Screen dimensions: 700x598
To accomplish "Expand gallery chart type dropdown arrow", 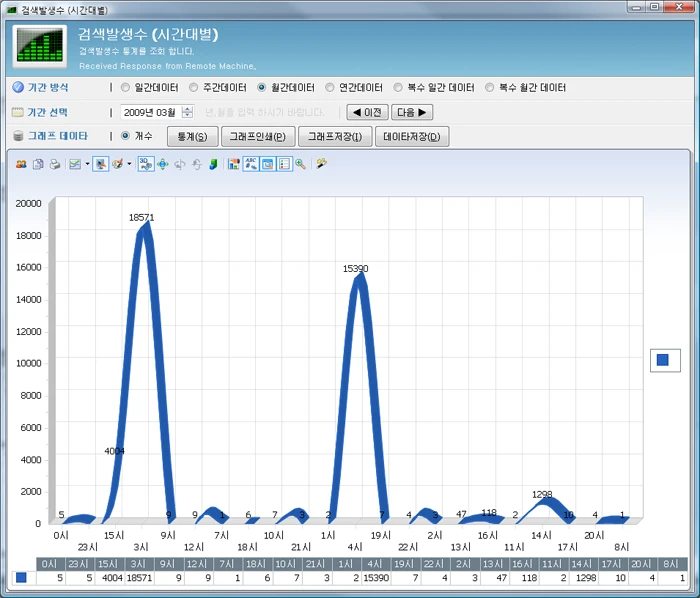I will [87, 164].
